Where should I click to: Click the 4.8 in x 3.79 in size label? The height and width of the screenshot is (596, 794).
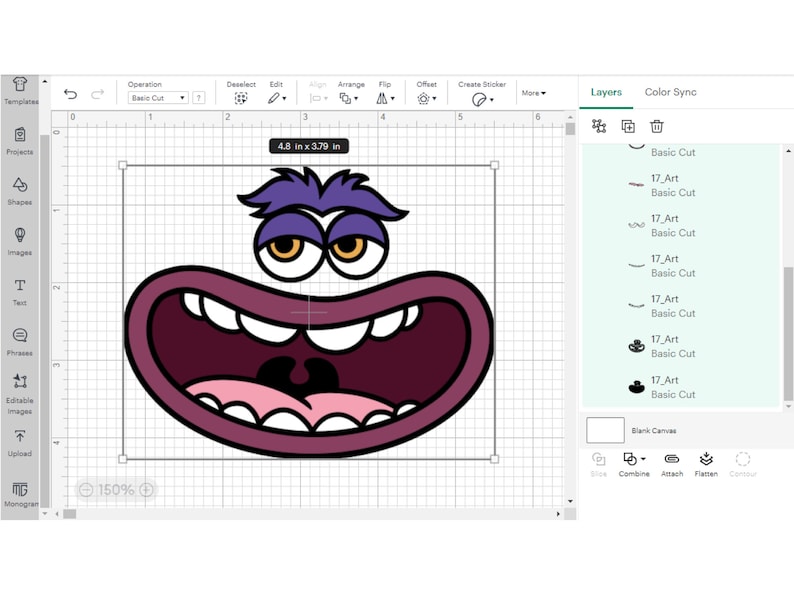309,146
